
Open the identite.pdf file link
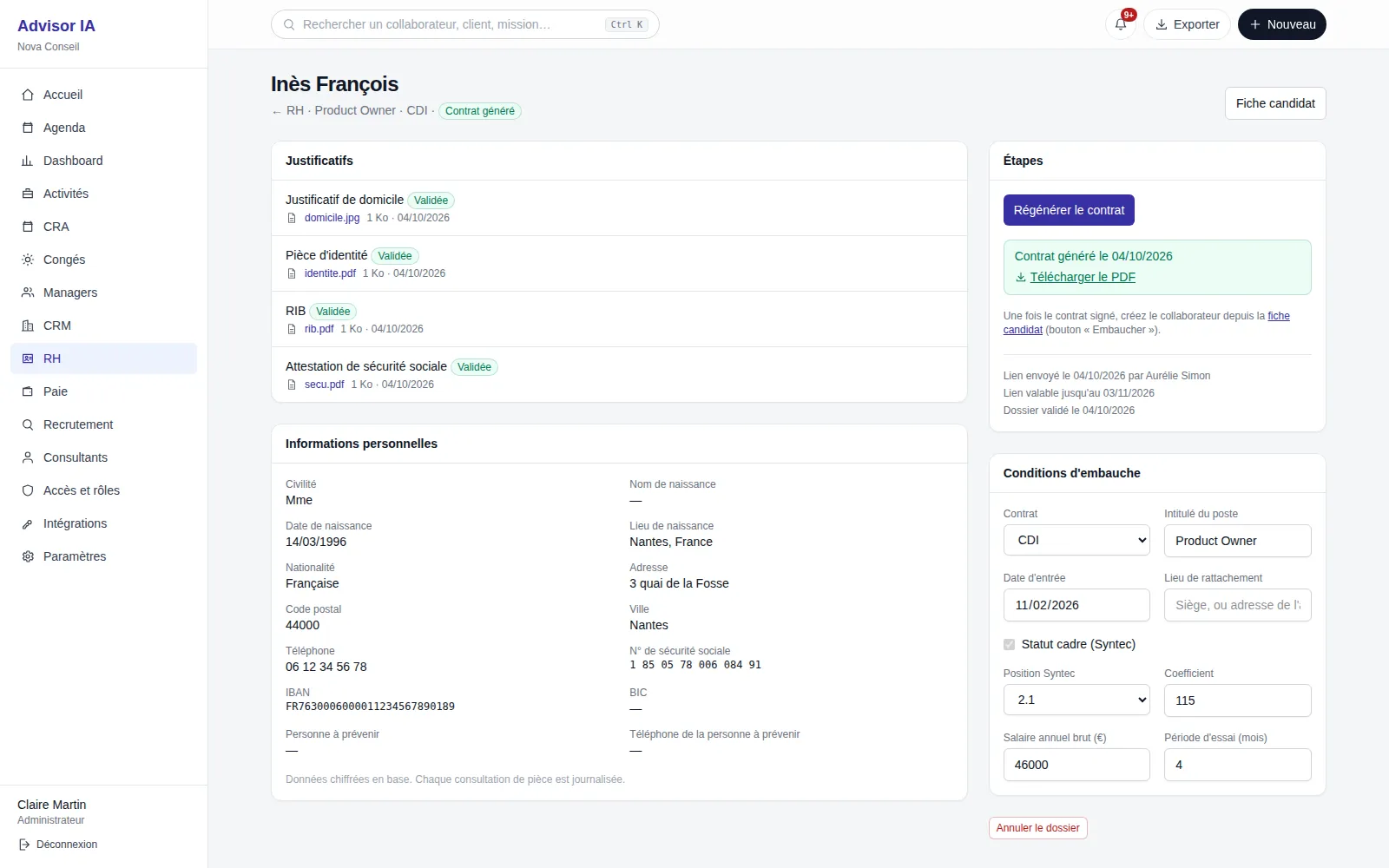(330, 273)
